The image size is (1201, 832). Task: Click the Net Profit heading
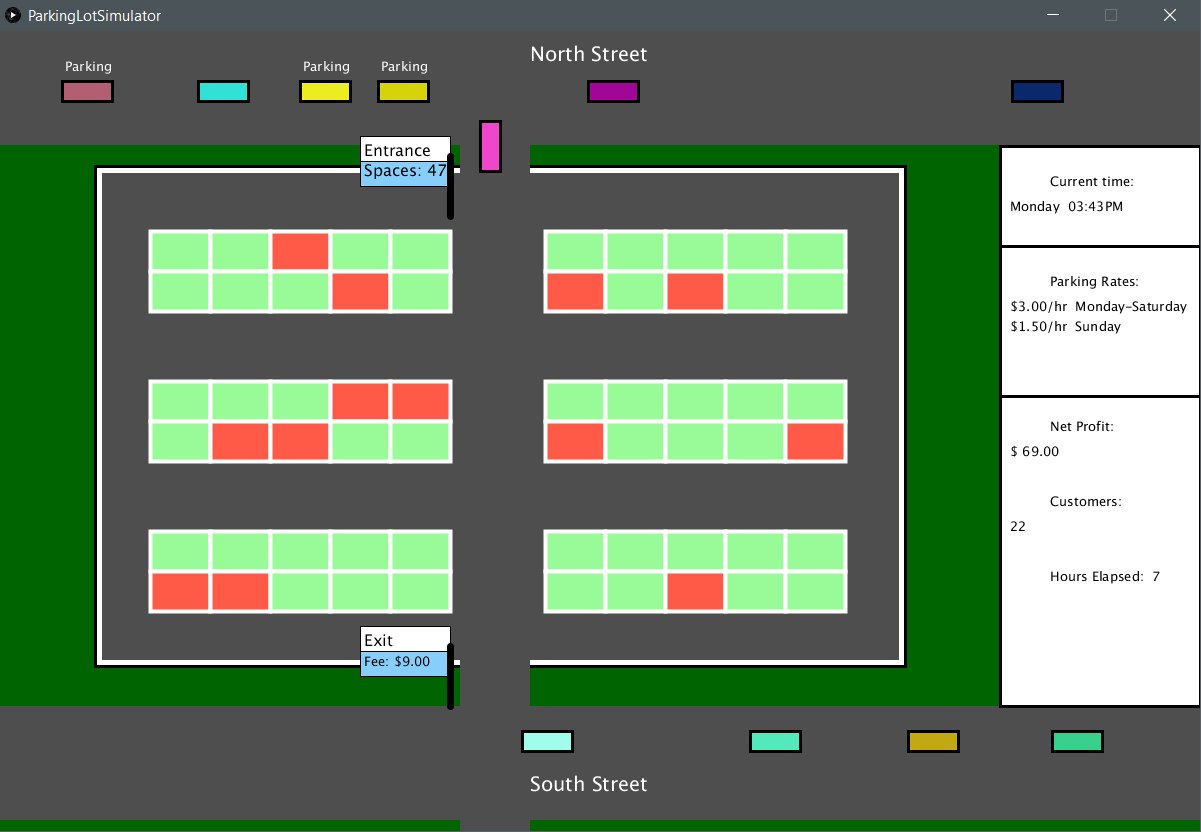1082,427
